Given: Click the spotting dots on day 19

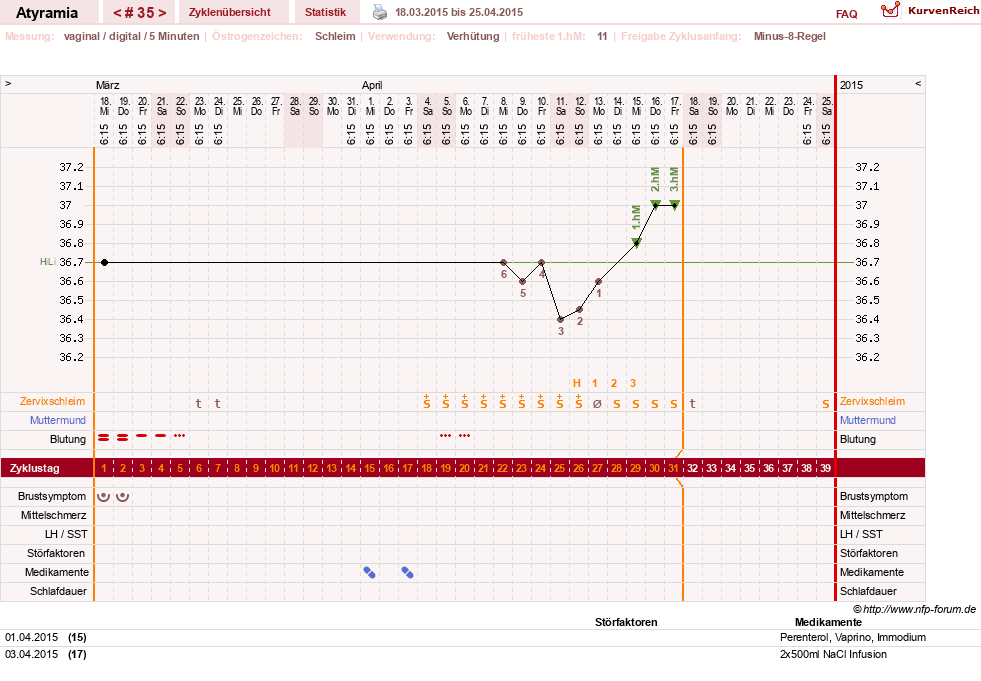Looking at the screenshot, I should 445,435.
